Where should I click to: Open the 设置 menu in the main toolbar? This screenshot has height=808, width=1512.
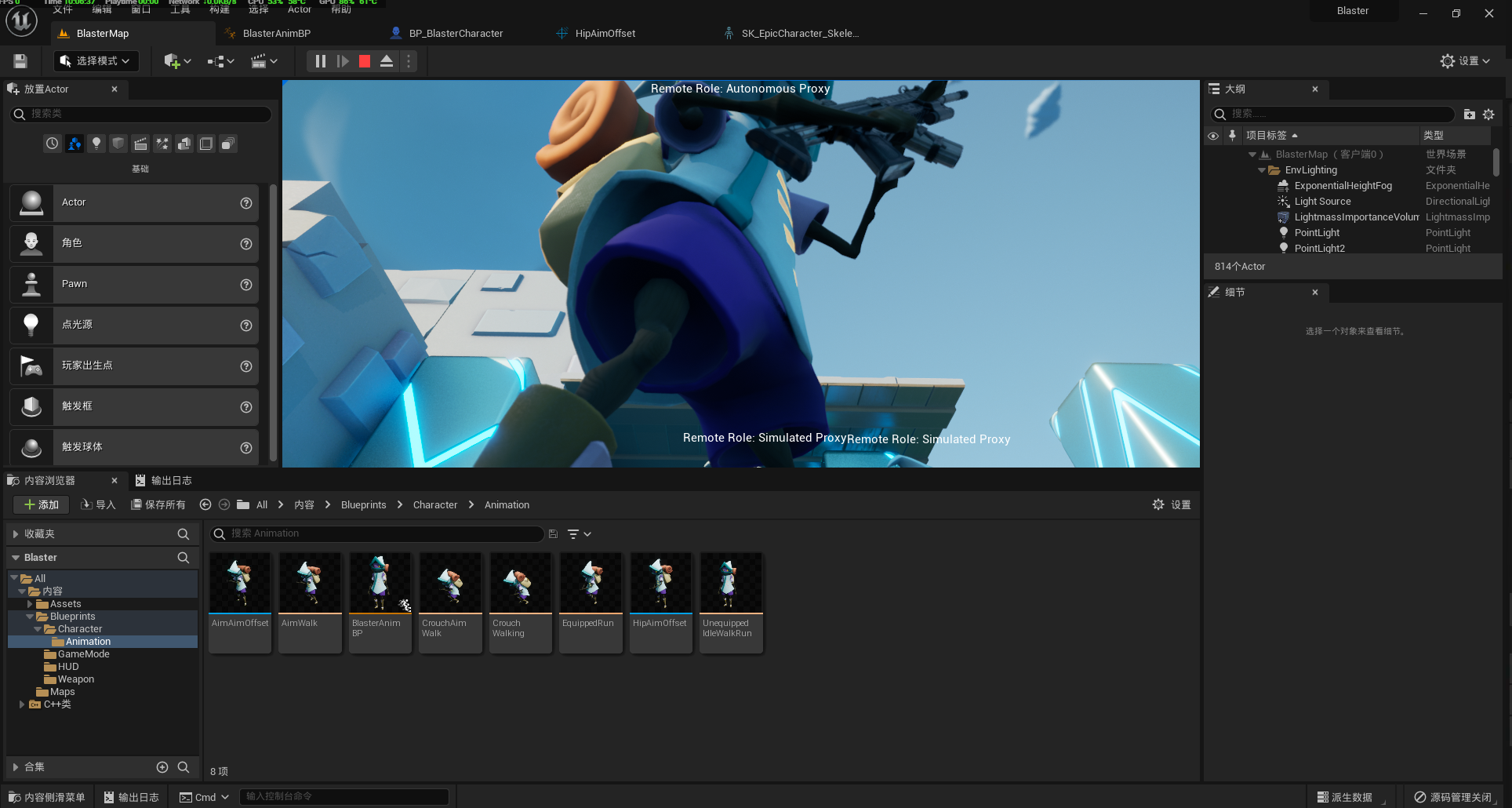[x=1465, y=61]
